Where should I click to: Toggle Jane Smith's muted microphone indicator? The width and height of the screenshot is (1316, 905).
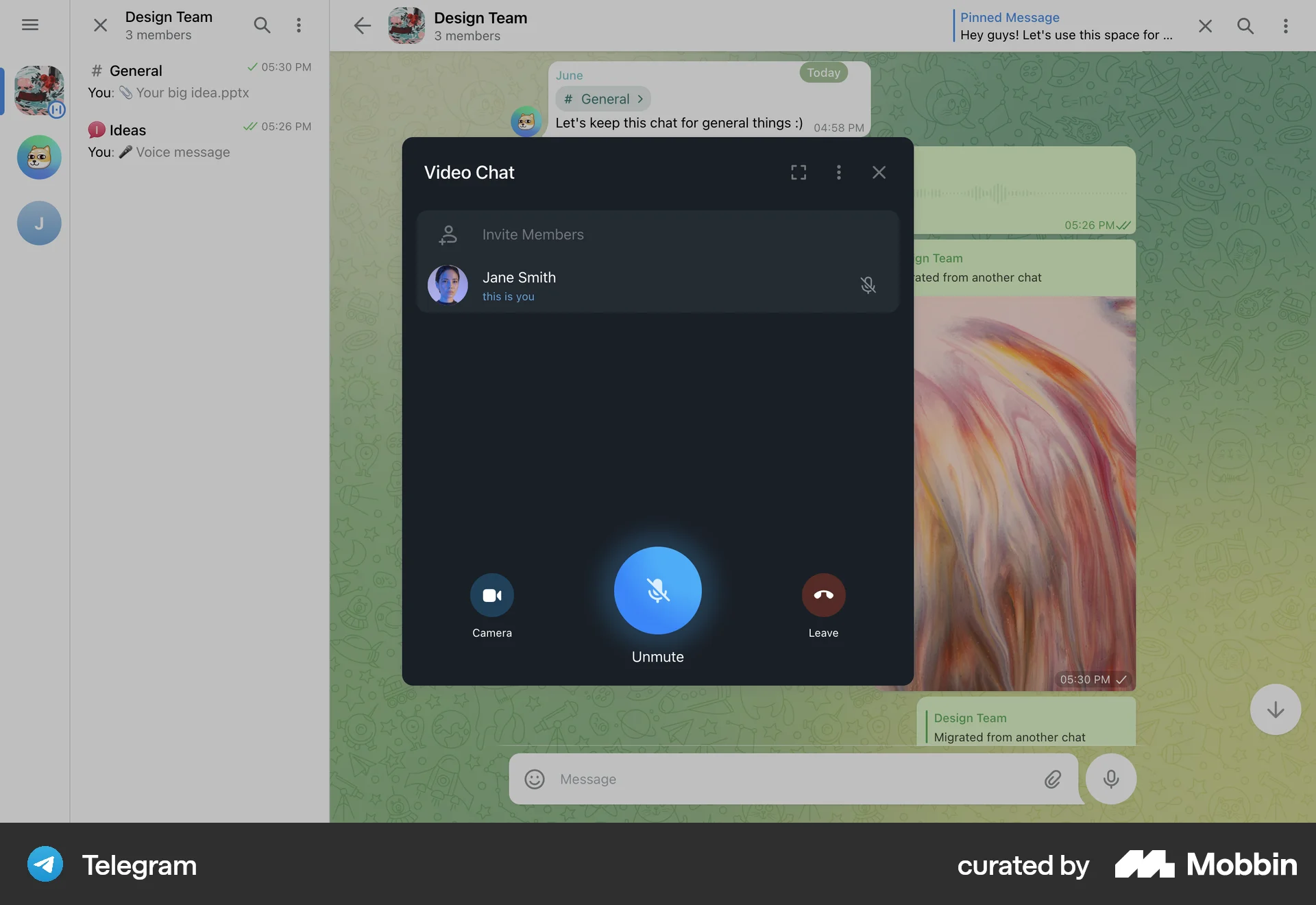(x=868, y=285)
